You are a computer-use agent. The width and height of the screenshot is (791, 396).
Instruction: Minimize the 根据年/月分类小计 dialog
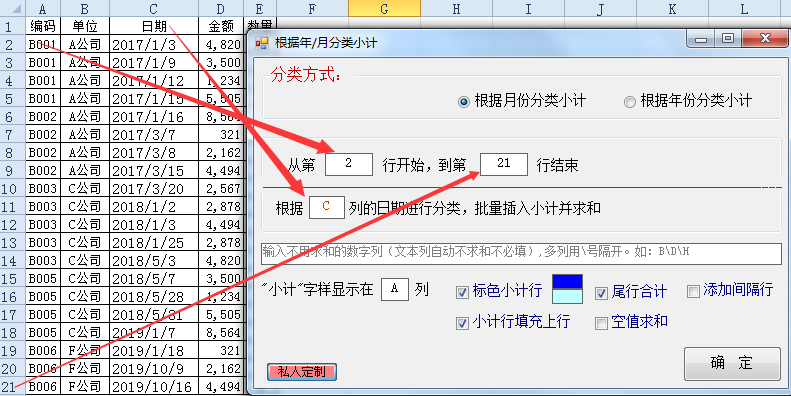click(701, 39)
